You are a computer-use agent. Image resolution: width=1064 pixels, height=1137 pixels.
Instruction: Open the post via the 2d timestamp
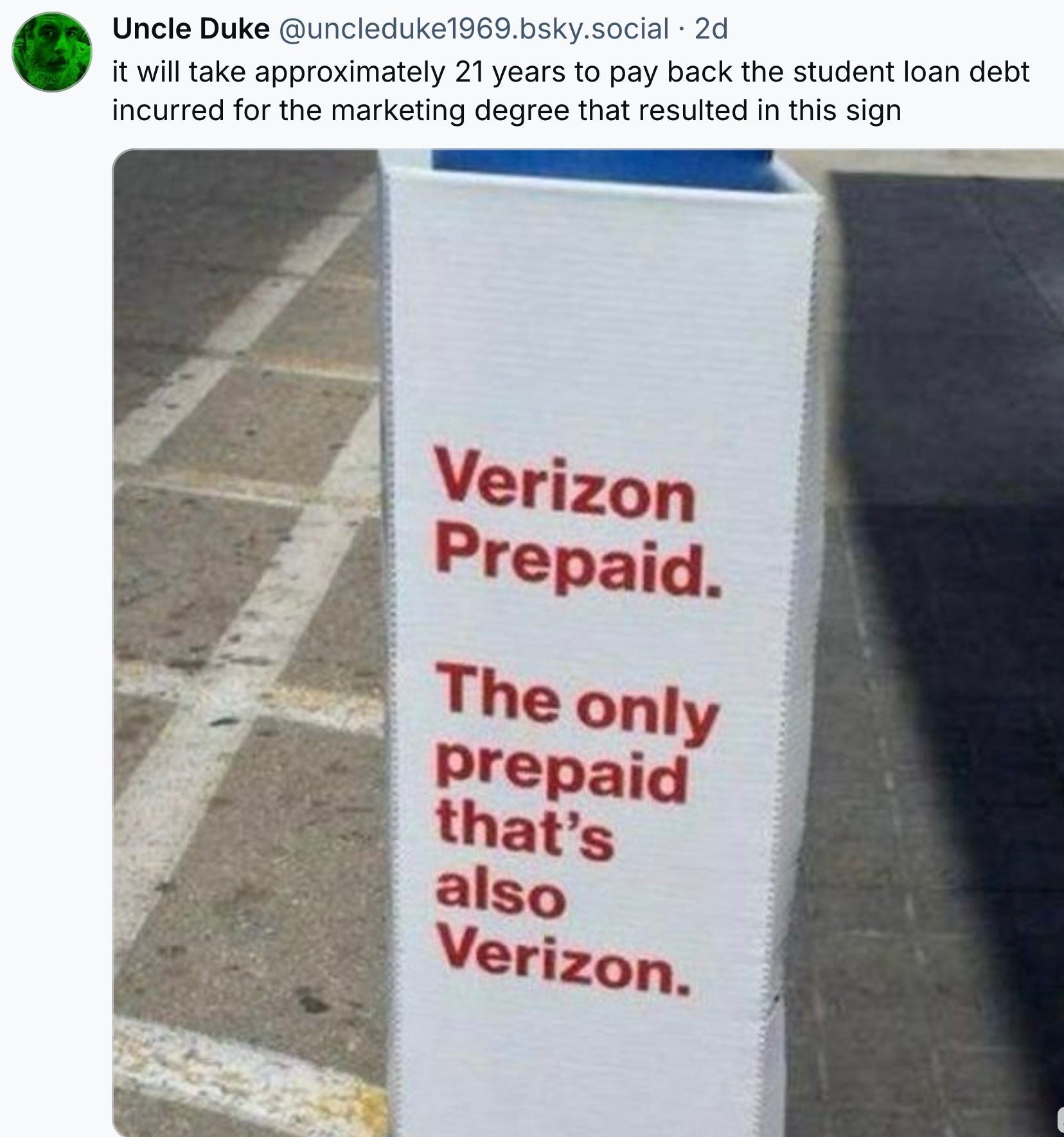click(712, 29)
